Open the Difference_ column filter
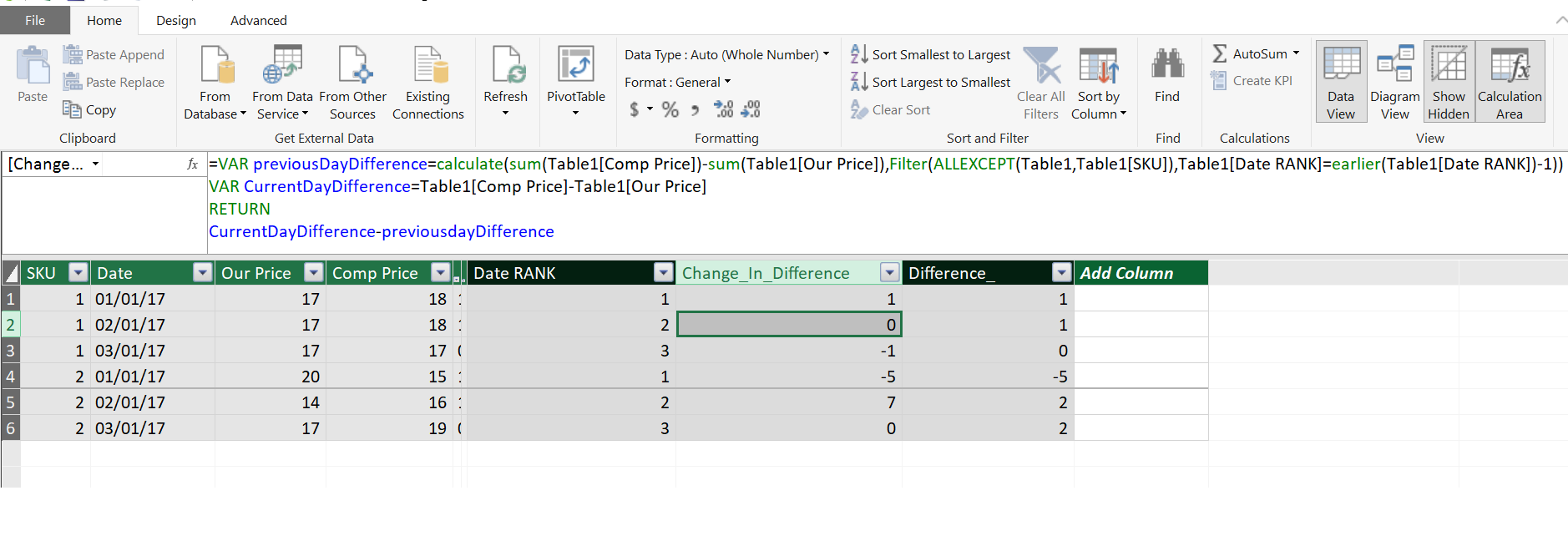This screenshot has height=541, width=1568. point(1062,272)
